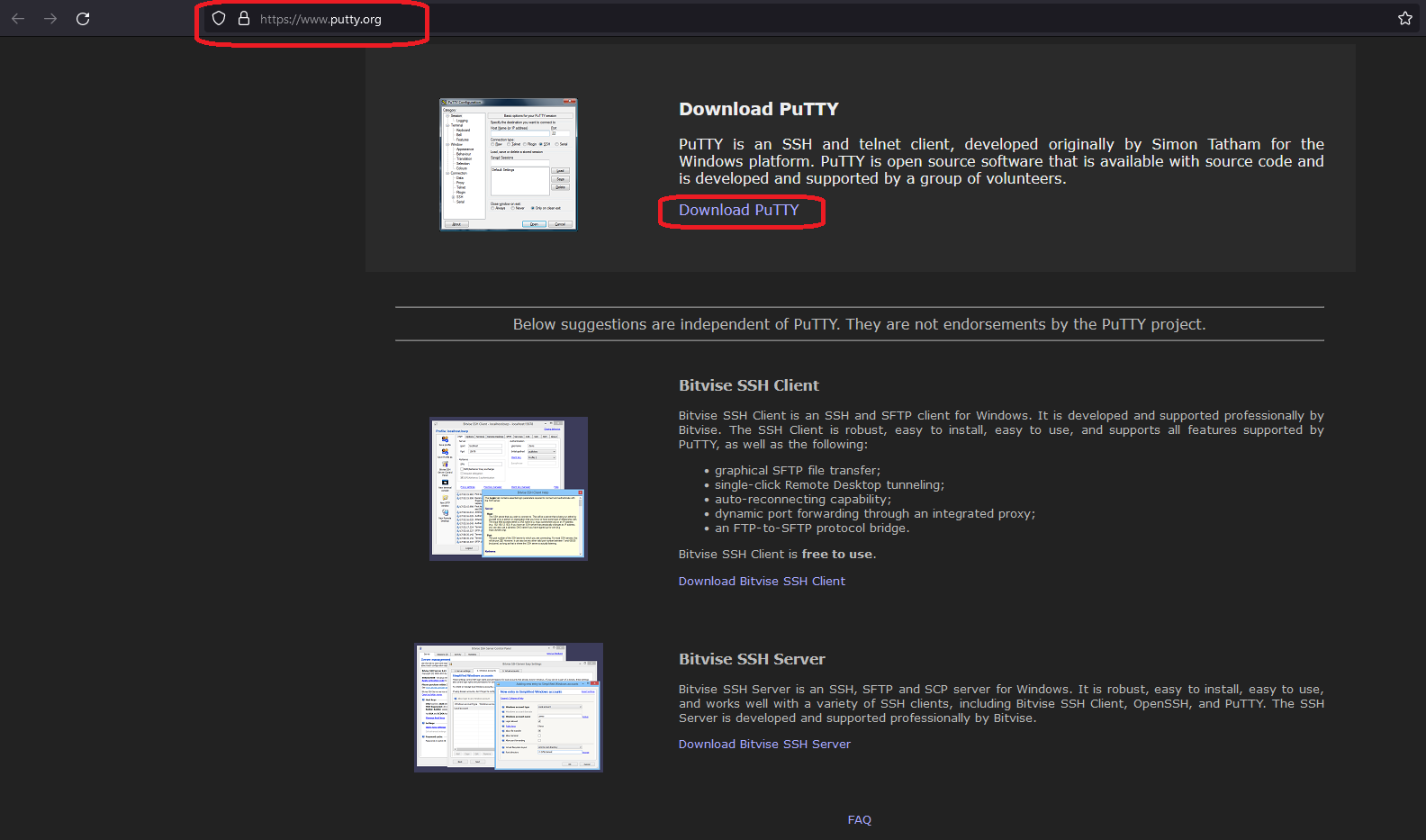Click the Bitvise SSH Server heading
Screen dimensions: 1426x840
click(752, 659)
